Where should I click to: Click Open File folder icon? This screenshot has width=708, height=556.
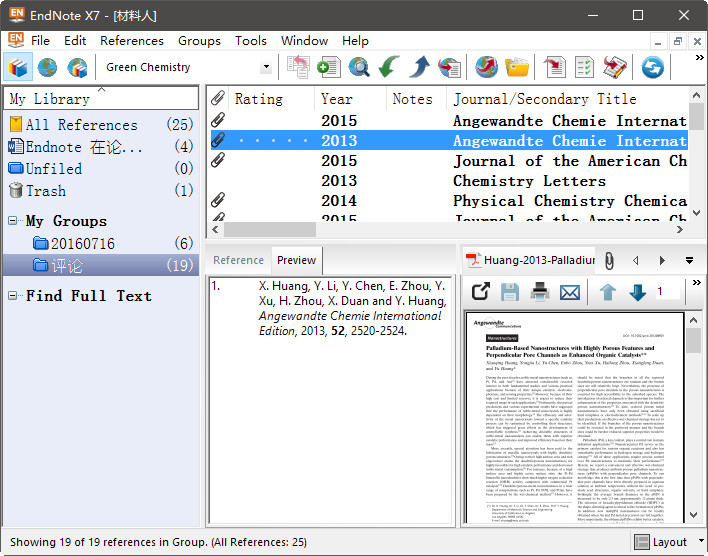517,67
